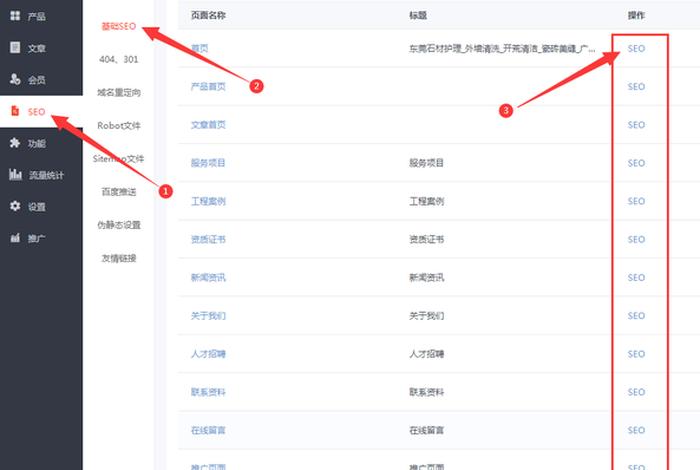Open the 关于我们 page name link
Screen dimensions: 700x470
pos(208,316)
